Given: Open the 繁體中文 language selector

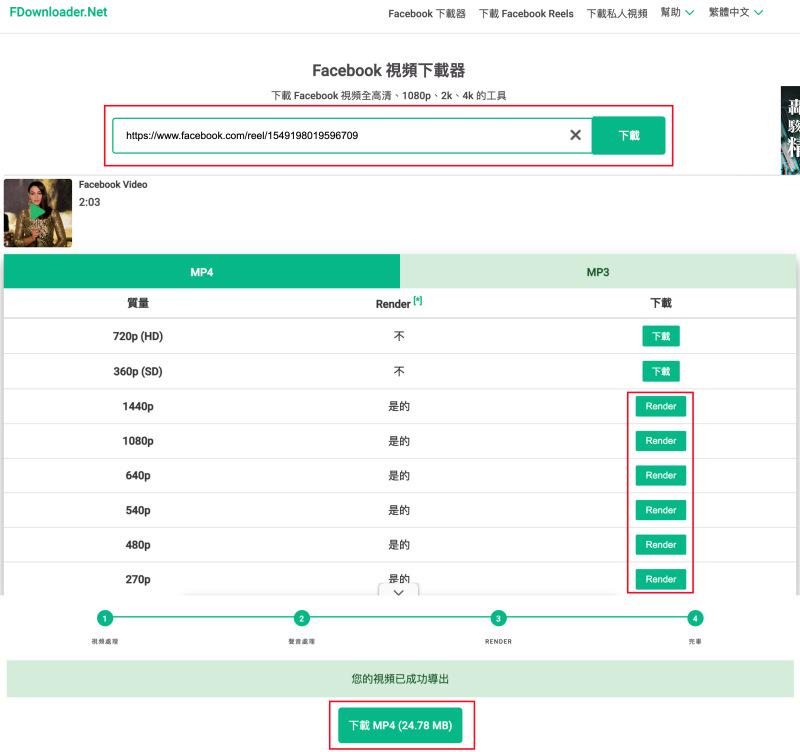Looking at the screenshot, I should pos(733,13).
